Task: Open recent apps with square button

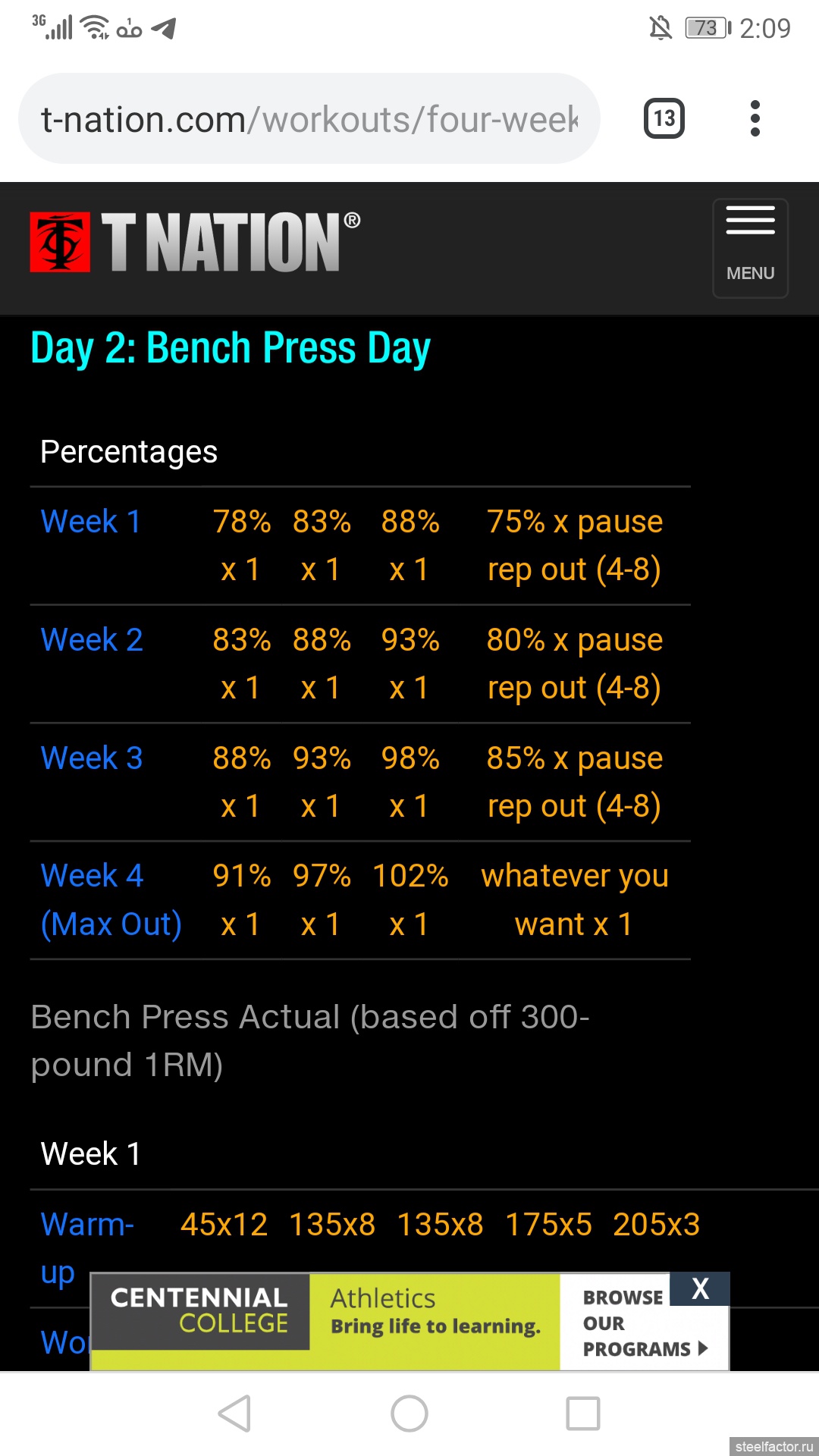Action: [583, 1414]
